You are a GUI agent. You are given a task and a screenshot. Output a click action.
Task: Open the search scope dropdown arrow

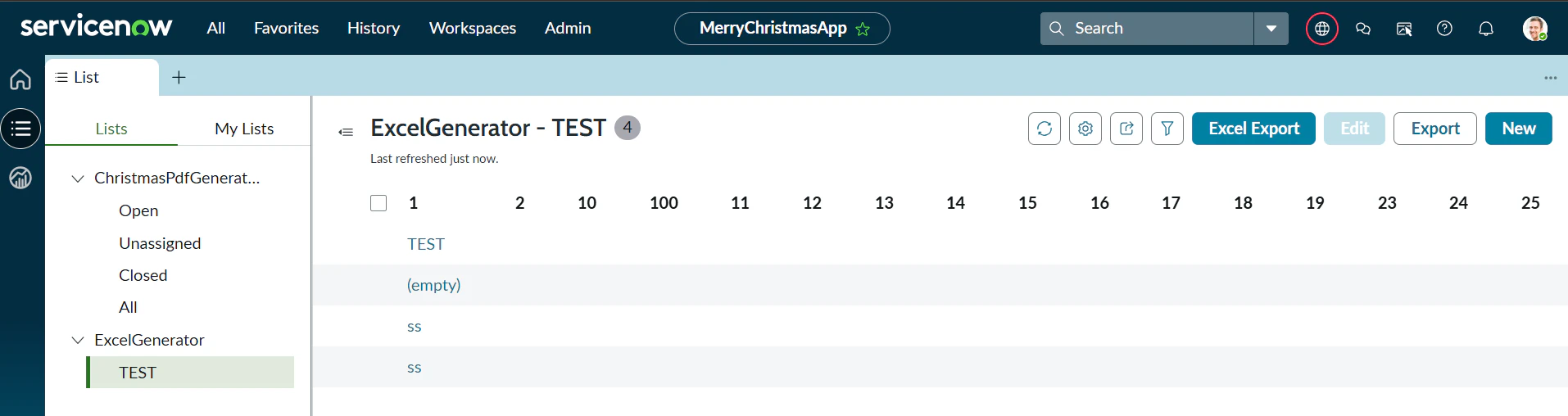[1271, 29]
